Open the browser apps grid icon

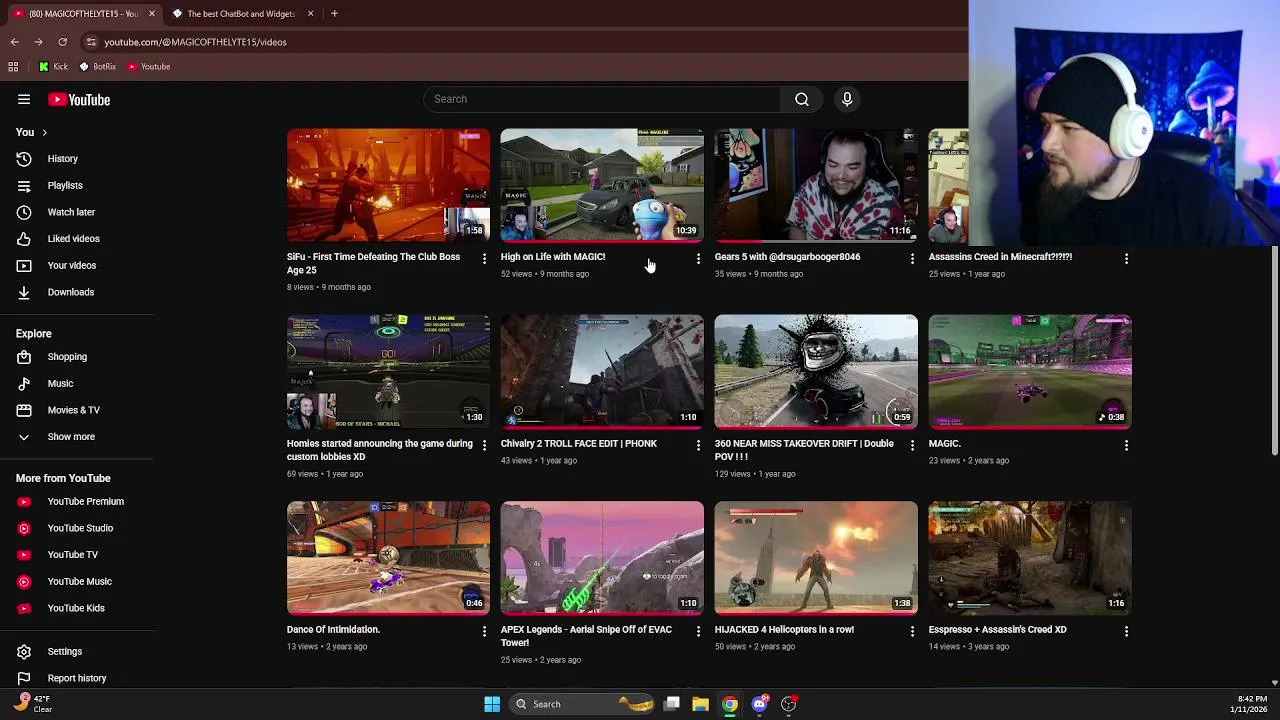[x=13, y=67]
